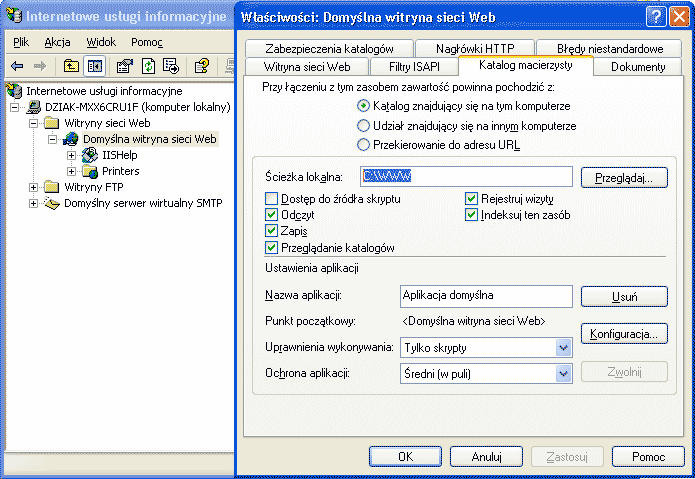Click the Witryny sieci Web folder icon
The width and height of the screenshot is (695, 479).
point(52,123)
